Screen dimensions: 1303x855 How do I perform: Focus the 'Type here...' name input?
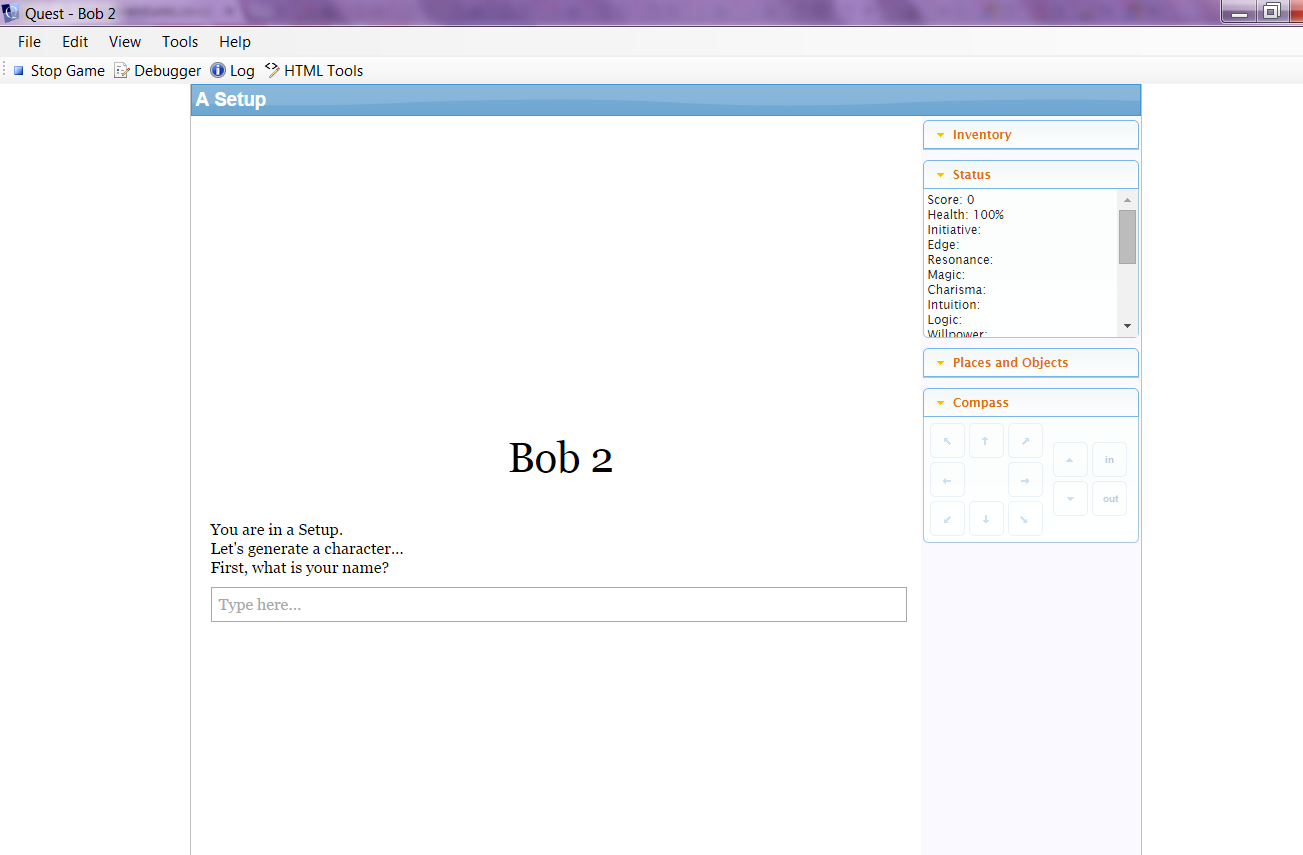[558, 605]
